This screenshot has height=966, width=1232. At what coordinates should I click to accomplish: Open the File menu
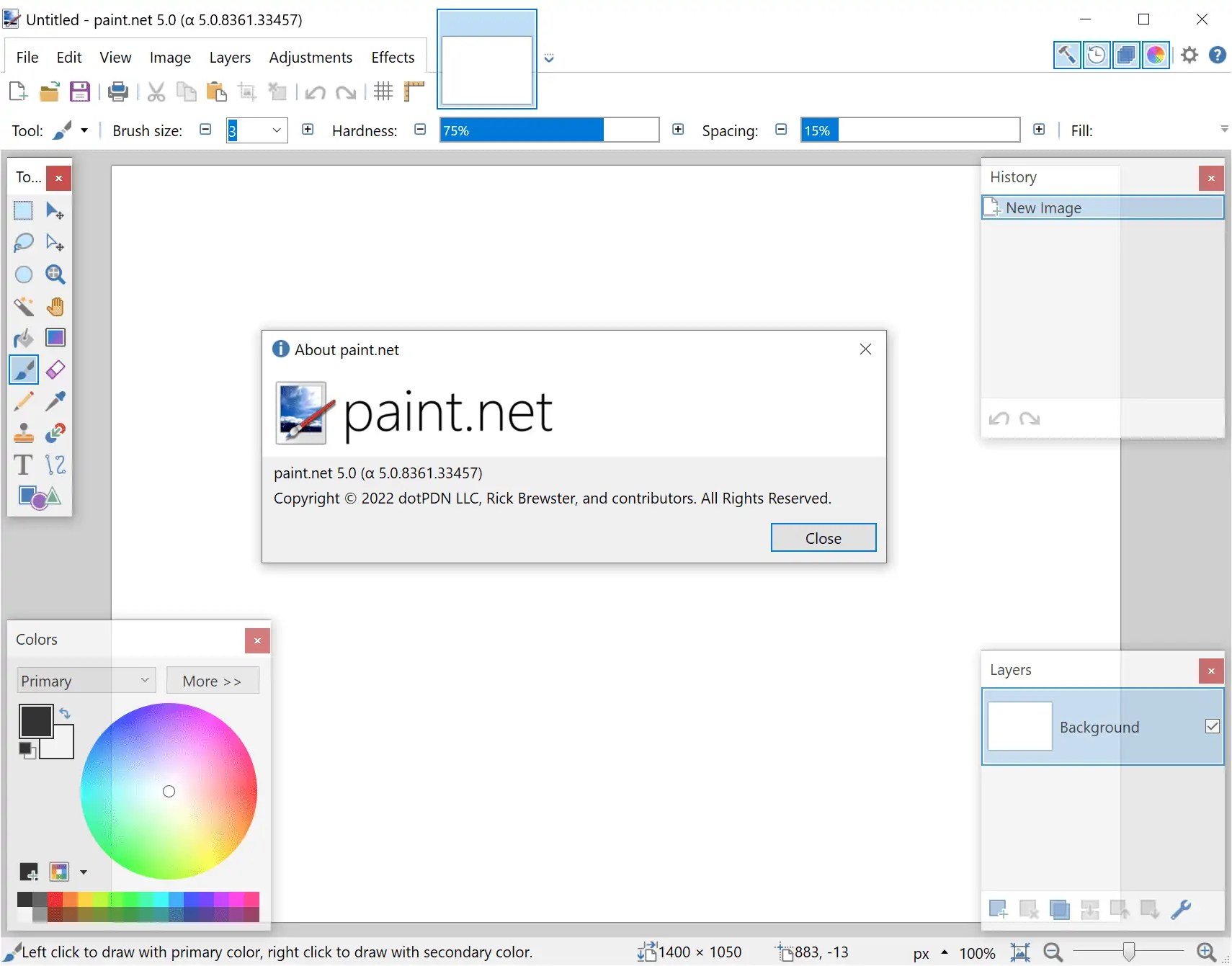tap(27, 57)
